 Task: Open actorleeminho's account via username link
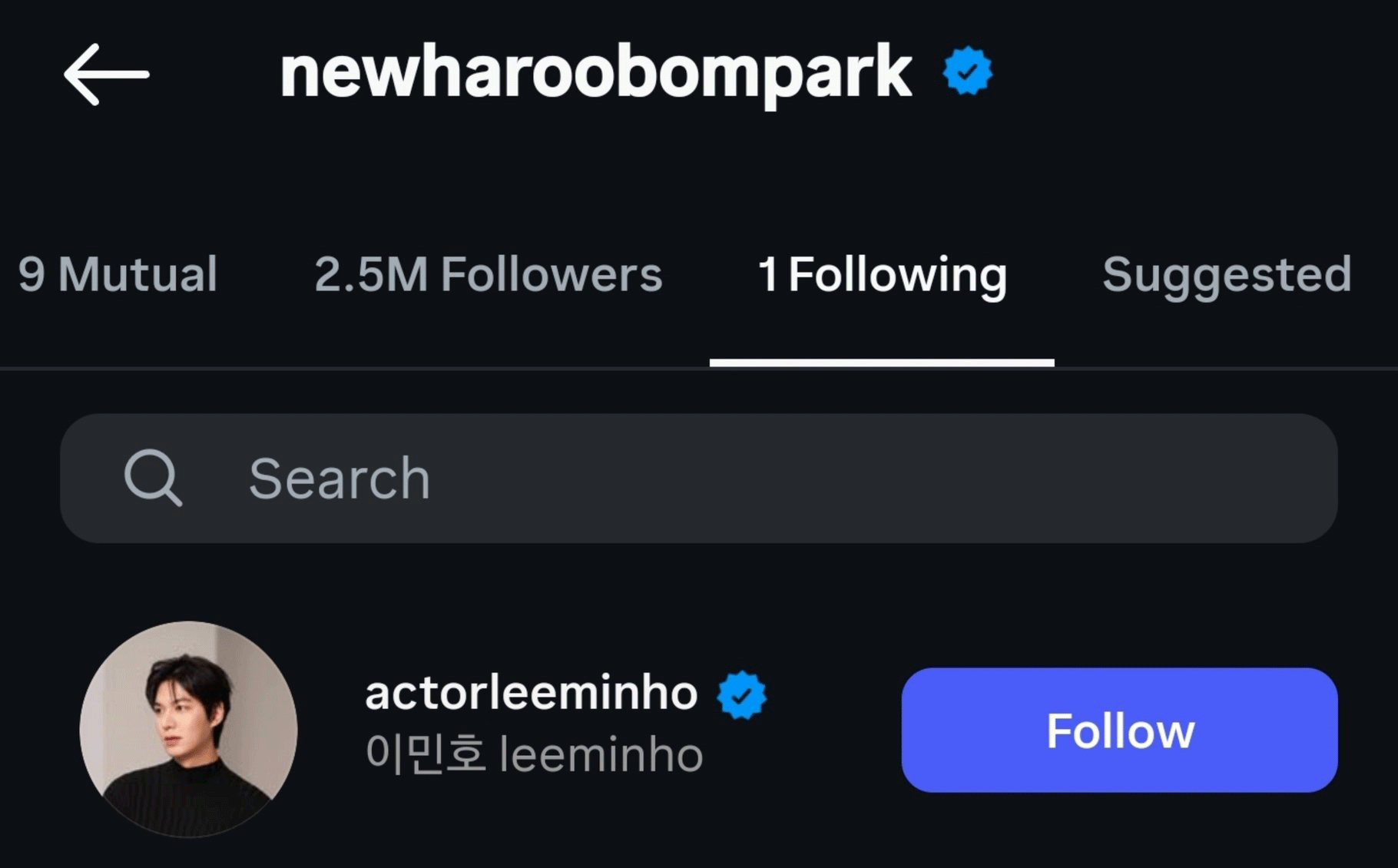pyautogui.click(x=530, y=691)
